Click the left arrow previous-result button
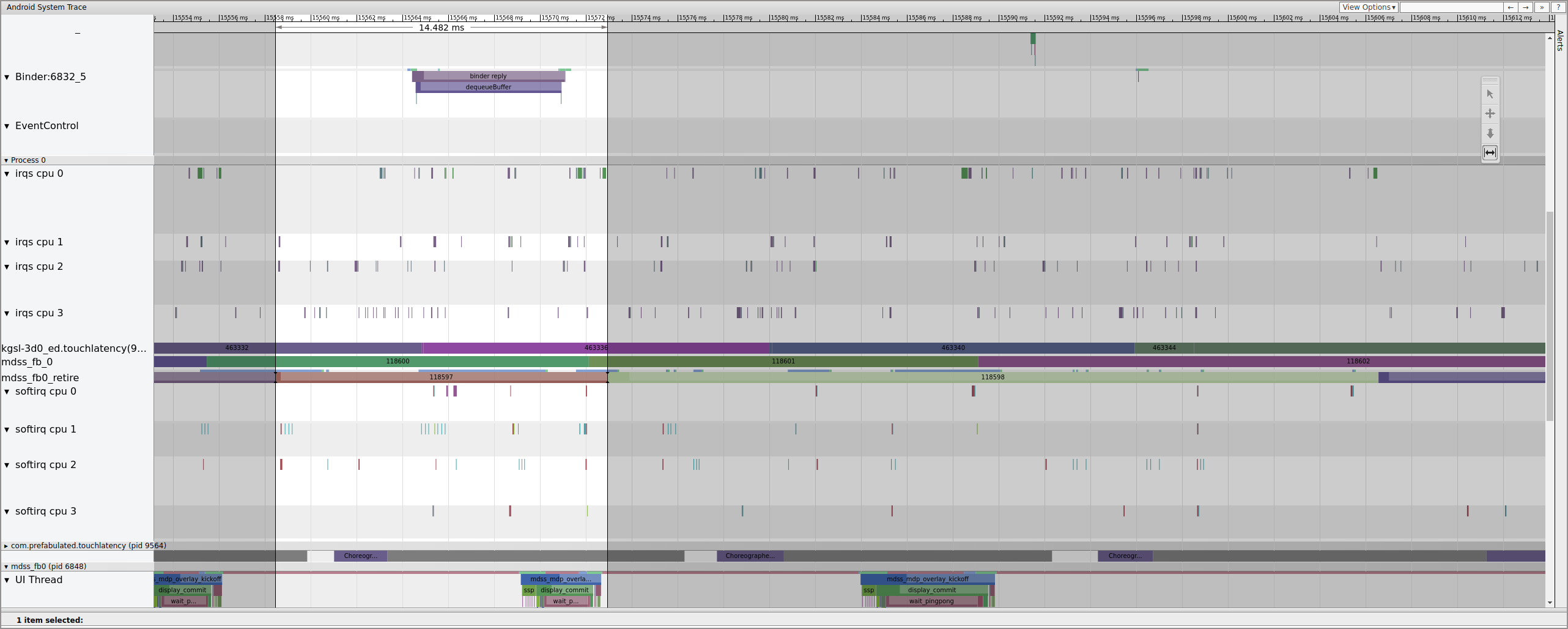1568x629 pixels. 1511,7
